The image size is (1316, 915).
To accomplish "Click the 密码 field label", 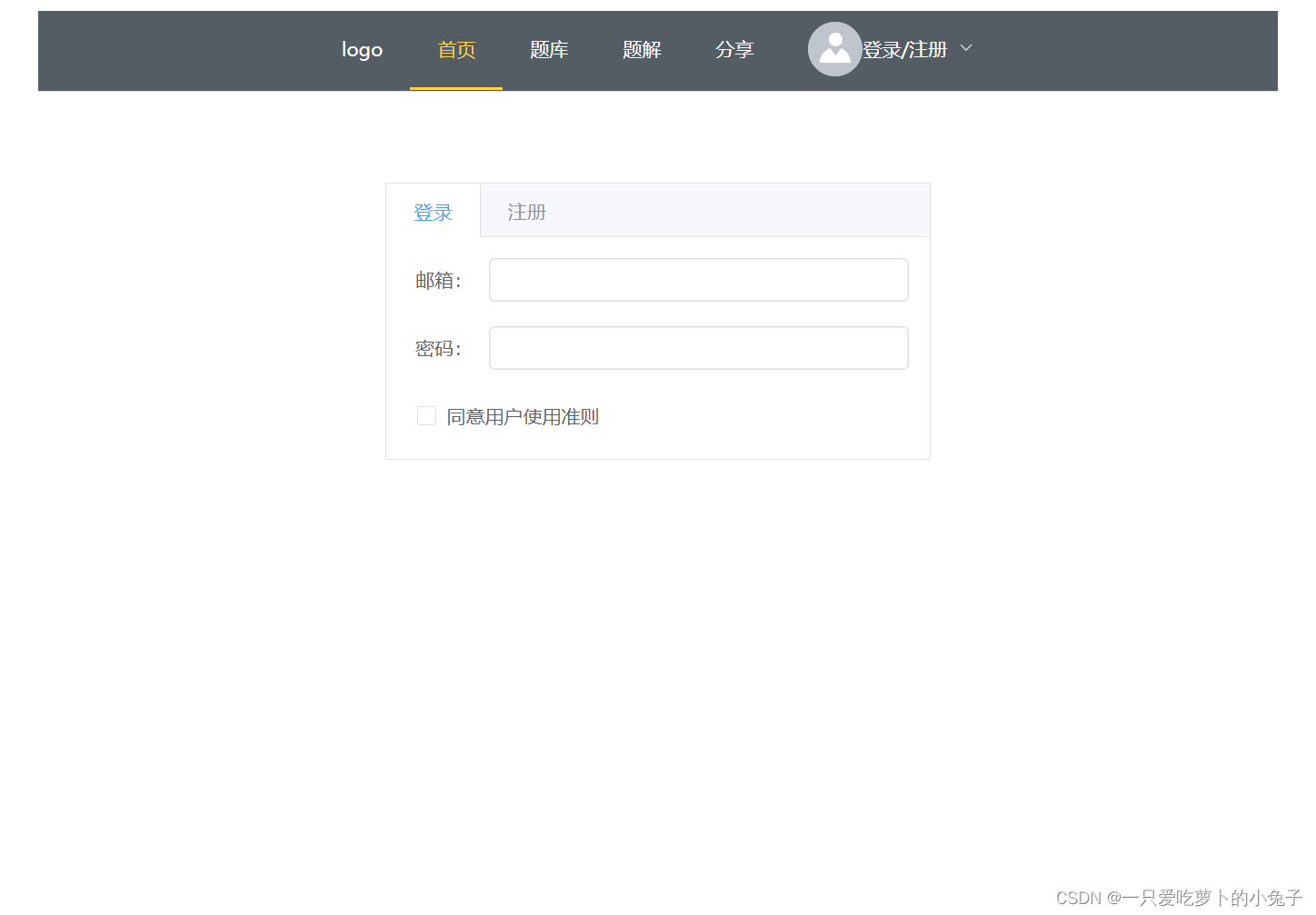I will tap(438, 348).
